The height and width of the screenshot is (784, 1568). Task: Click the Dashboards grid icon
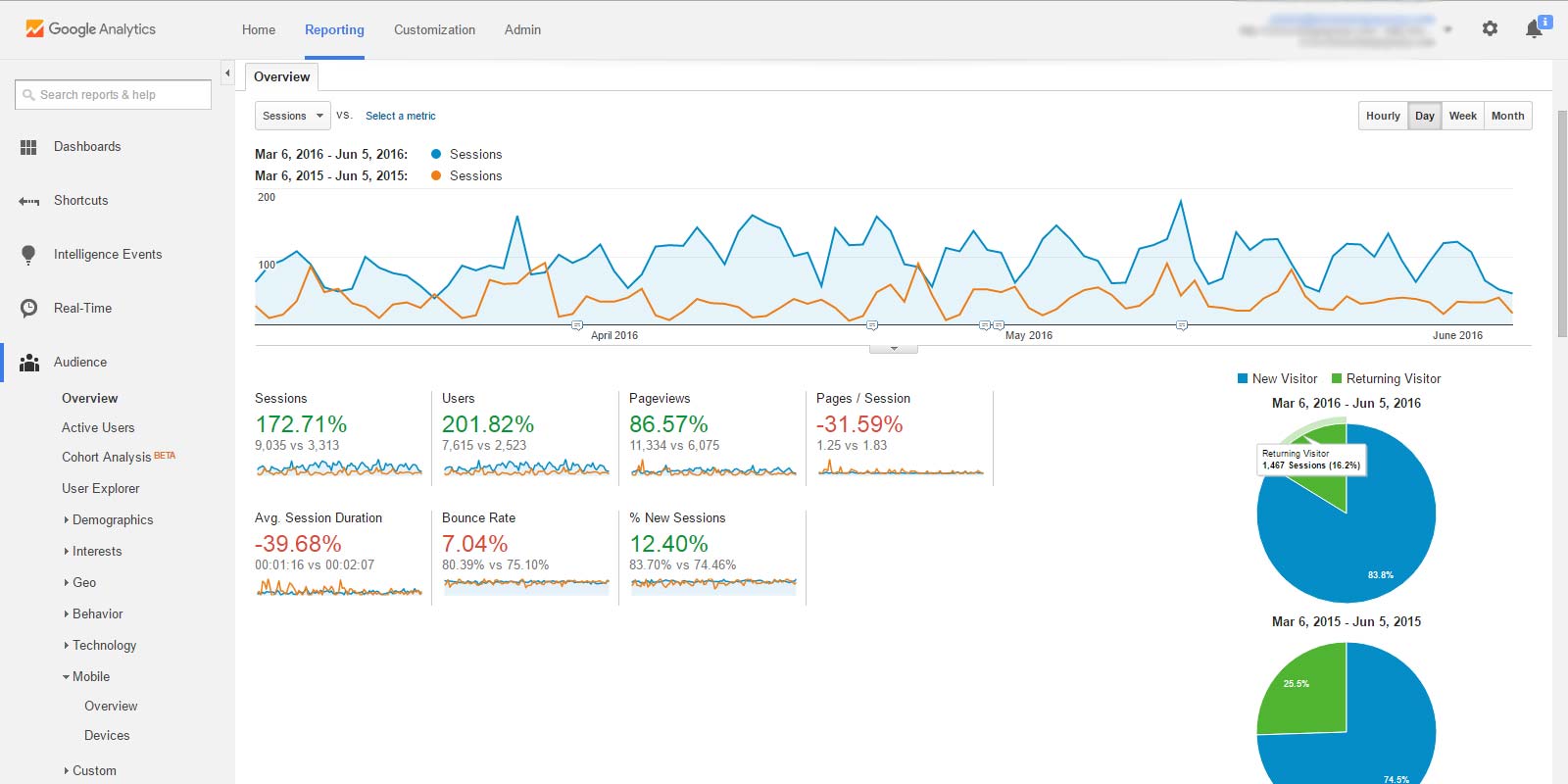click(x=28, y=147)
